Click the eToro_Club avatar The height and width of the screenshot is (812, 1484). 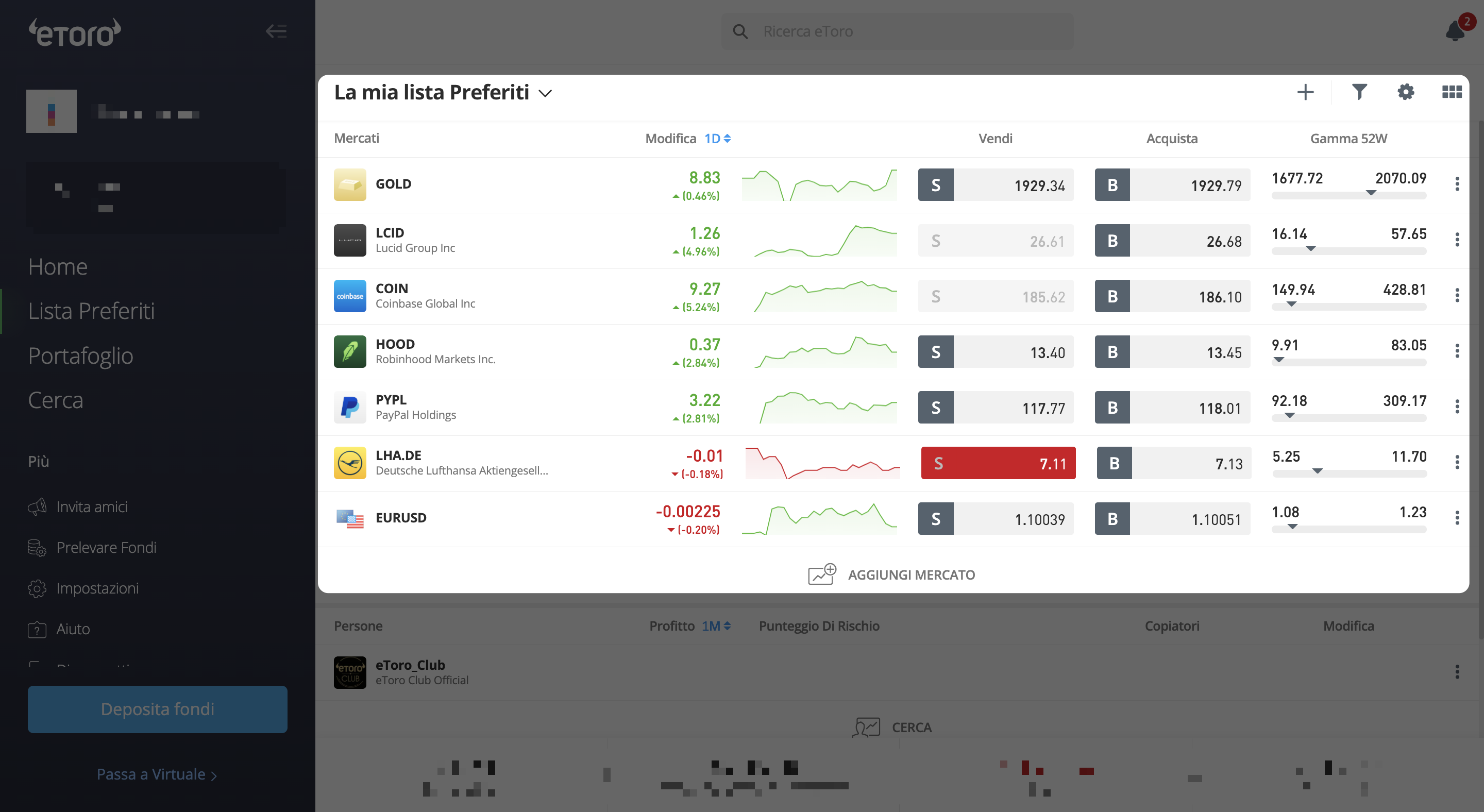pyautogui.click(x=350, y=673)
